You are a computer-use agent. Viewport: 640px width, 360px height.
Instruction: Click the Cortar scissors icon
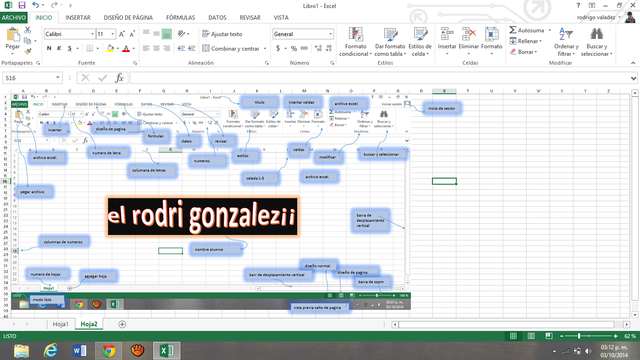pos(28,30)
